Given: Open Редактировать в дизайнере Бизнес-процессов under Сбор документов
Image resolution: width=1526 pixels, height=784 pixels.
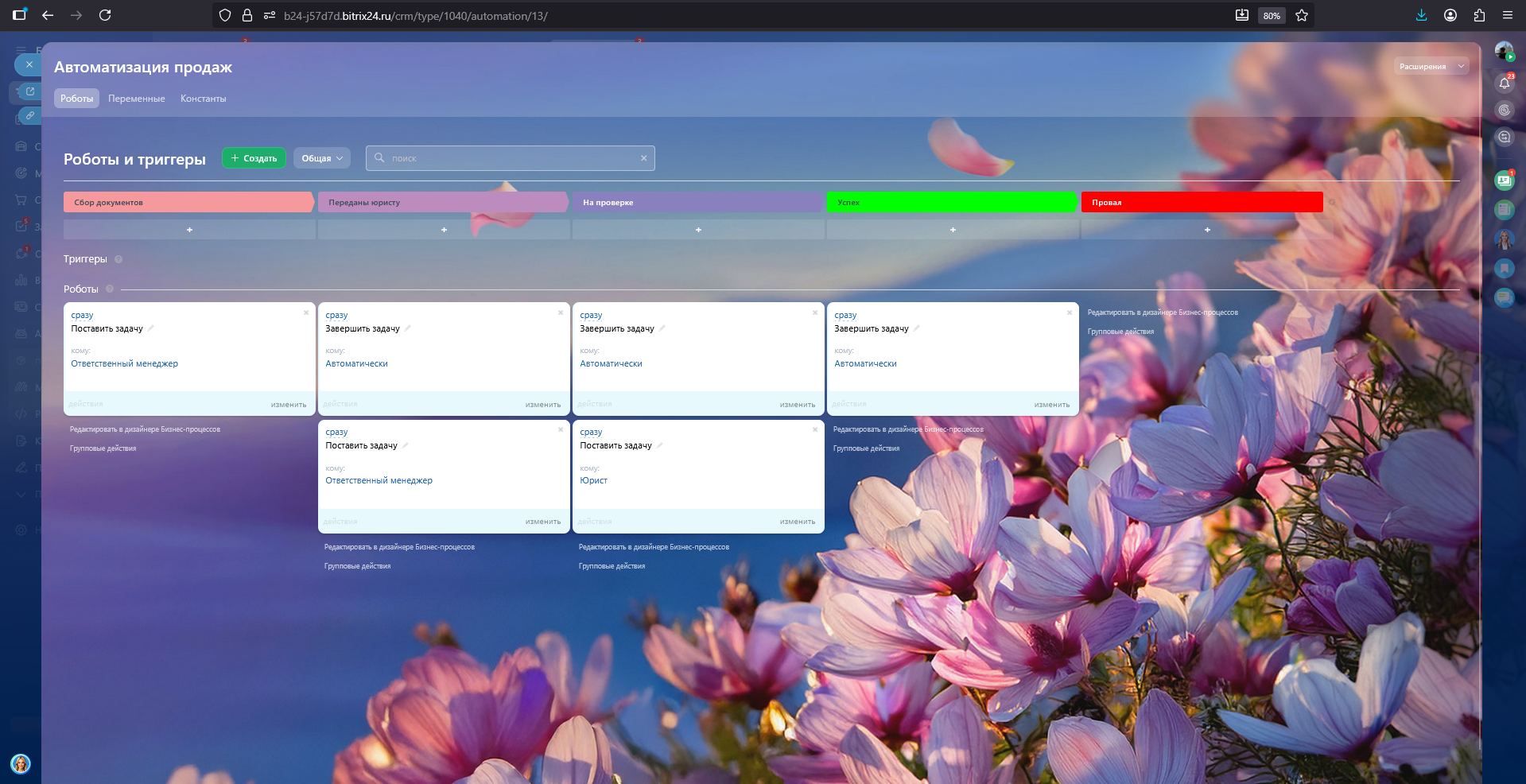Looking at the screenshot, I should (145, 429).
